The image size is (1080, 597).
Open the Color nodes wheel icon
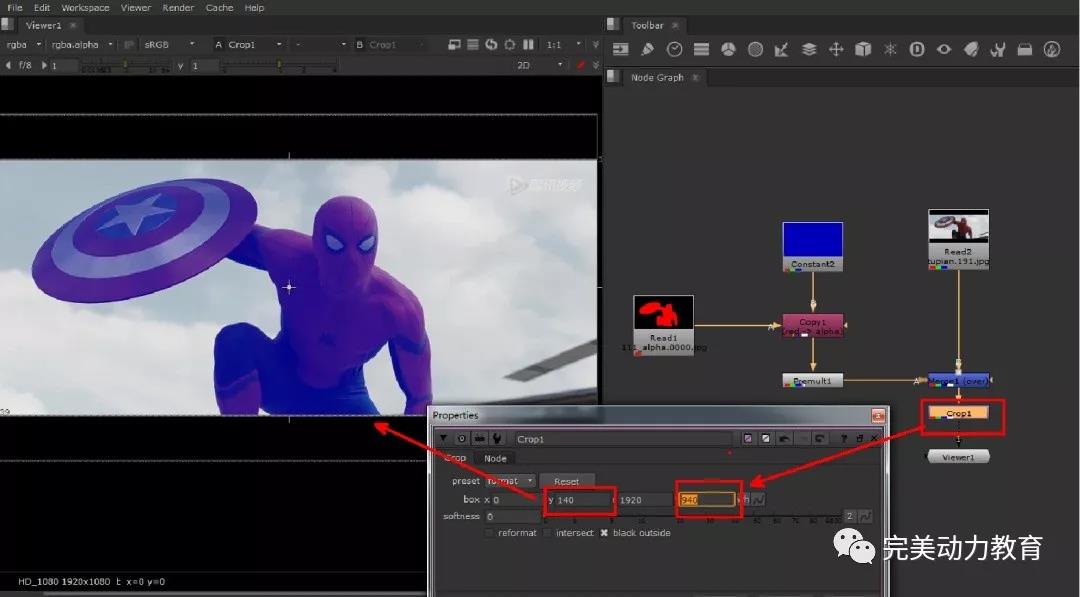728,49
